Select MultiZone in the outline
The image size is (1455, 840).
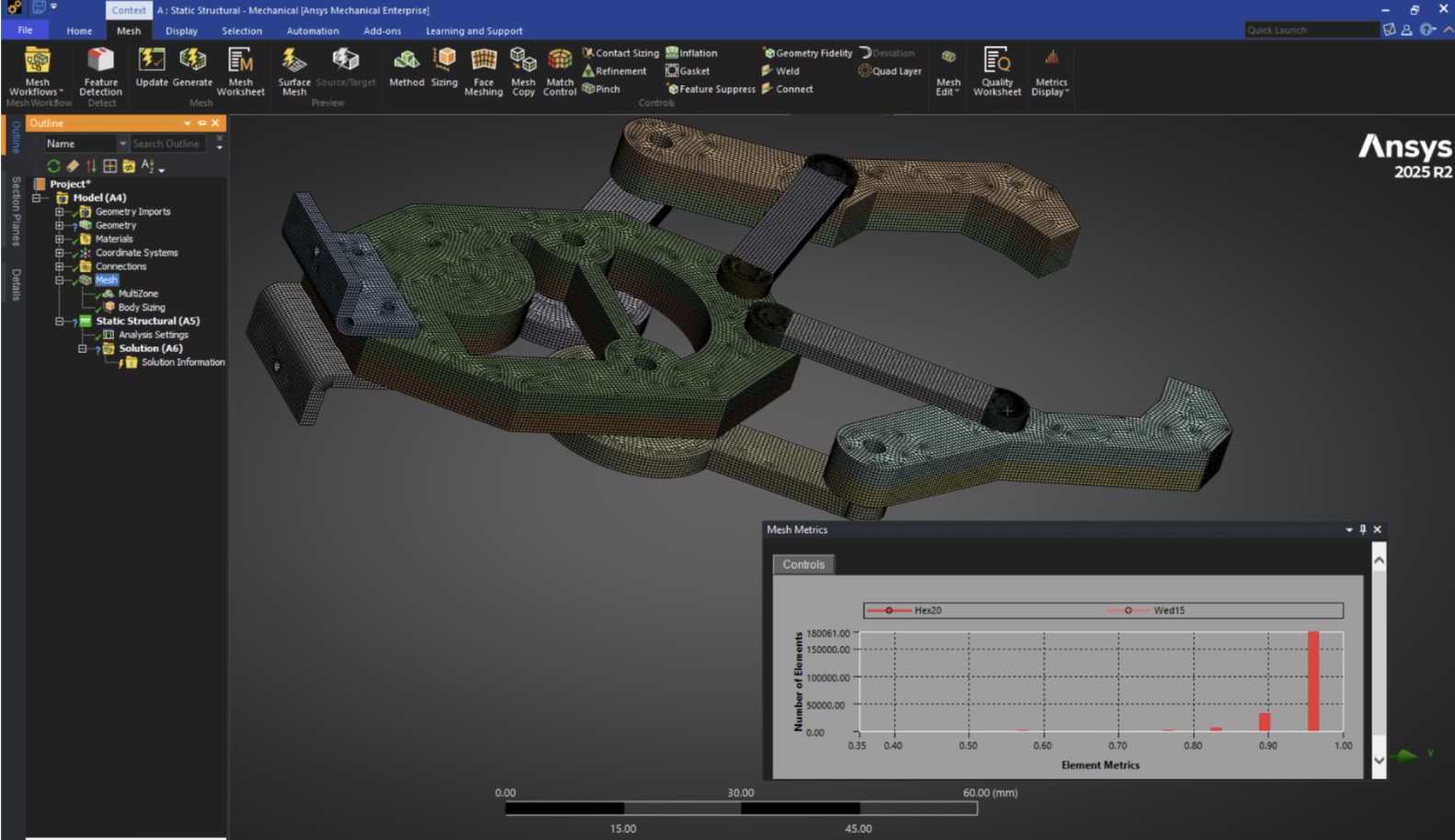(x=138, y=294)
